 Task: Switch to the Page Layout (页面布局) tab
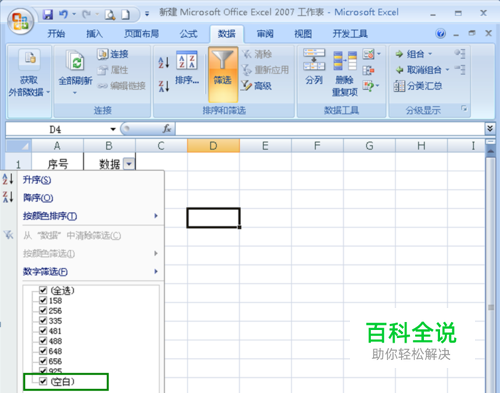pos(141,34)
